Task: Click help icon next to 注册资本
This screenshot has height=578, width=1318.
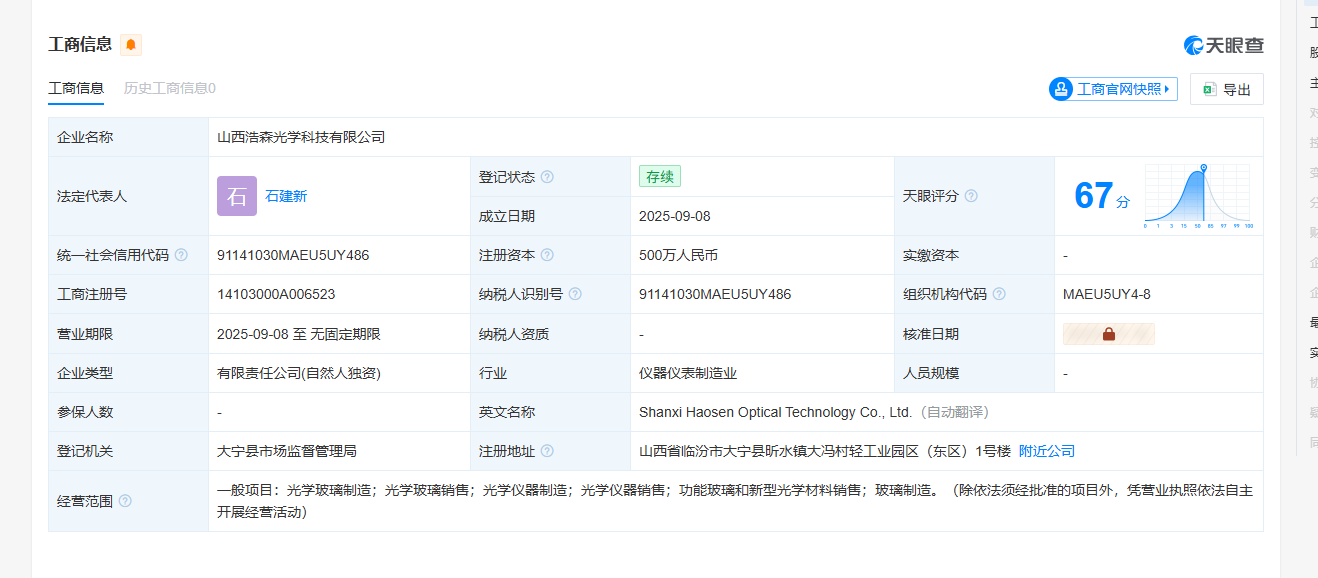Action: (547, 255)
